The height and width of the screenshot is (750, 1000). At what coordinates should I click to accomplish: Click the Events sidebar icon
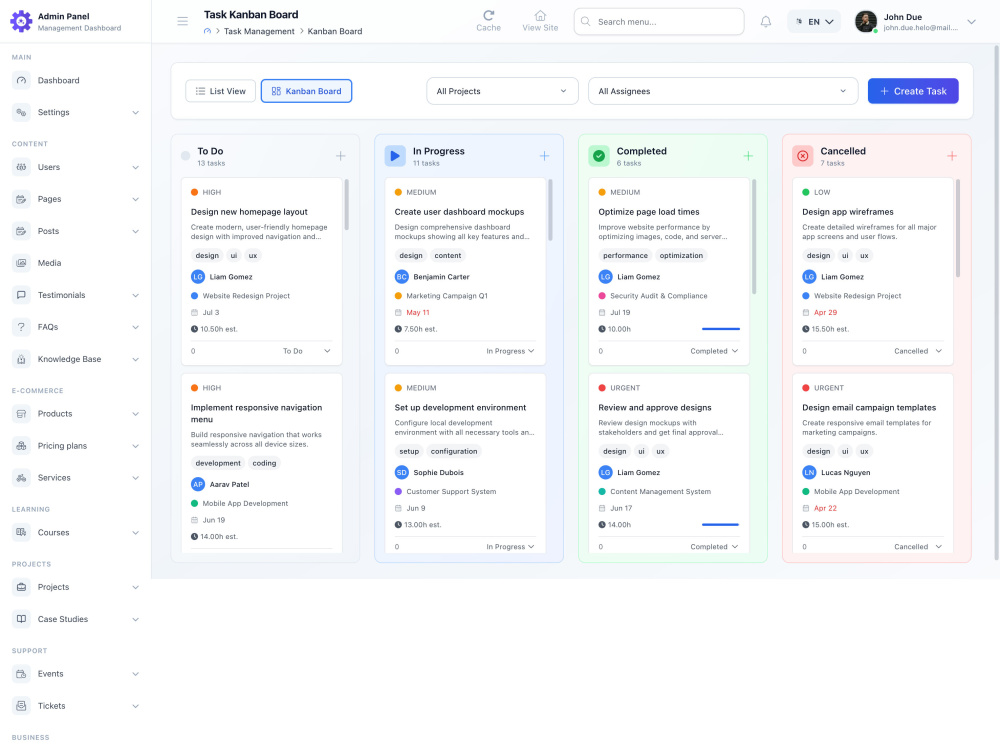point(21,674)
